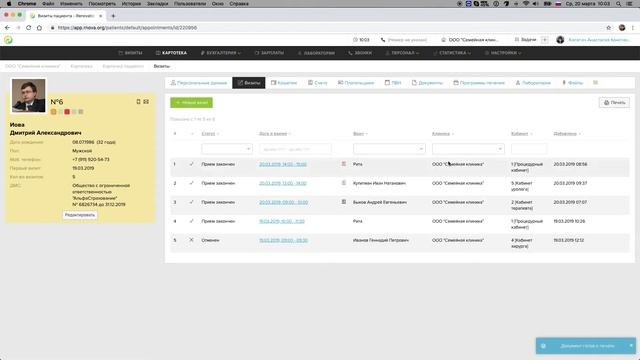Click the envelope icon on patient card
This screenshot has width=640, height=360.
tap(146, 102)
